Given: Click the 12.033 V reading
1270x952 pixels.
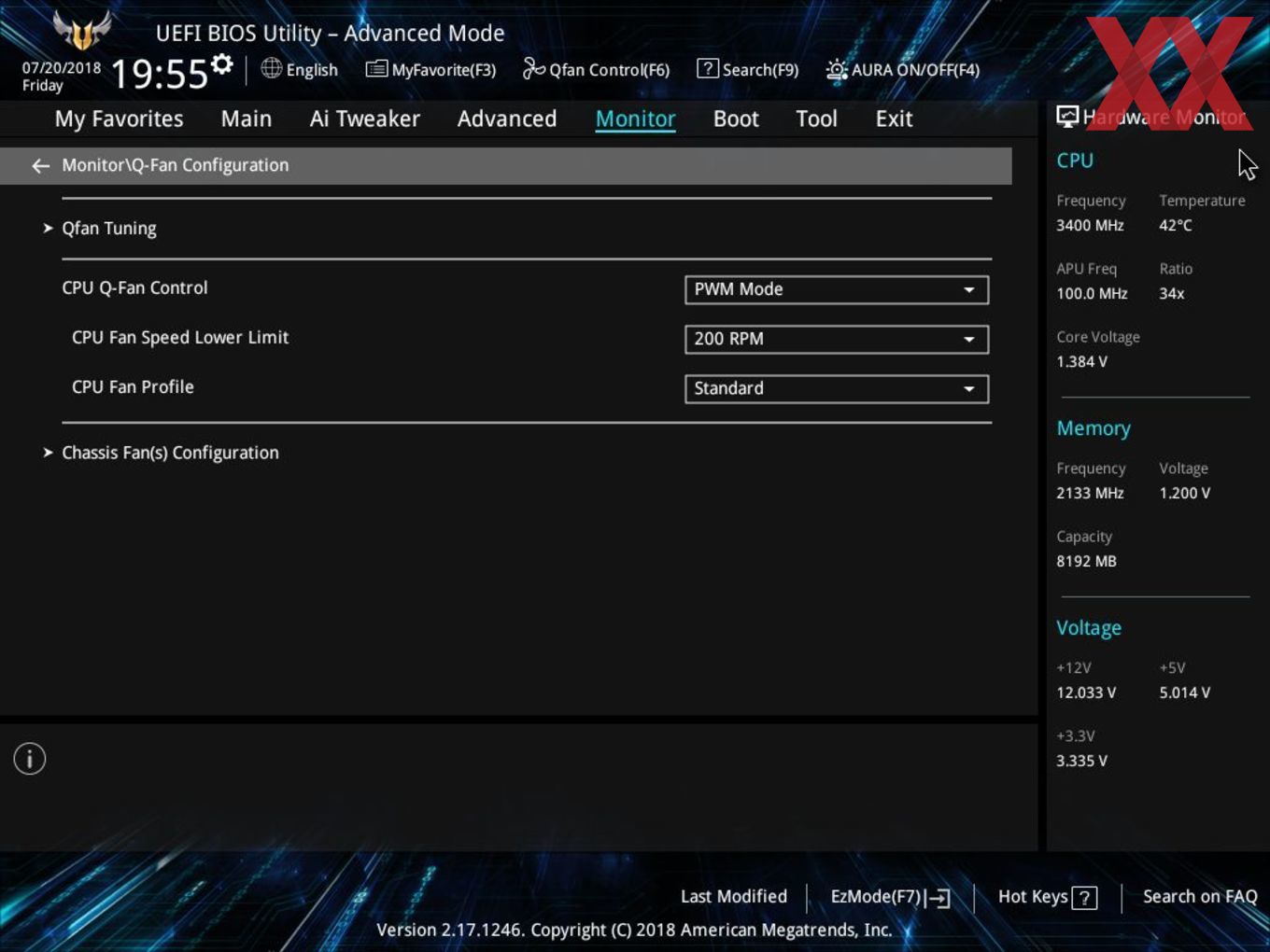Looking at the screenshot, I should [x=1086, y=693].
